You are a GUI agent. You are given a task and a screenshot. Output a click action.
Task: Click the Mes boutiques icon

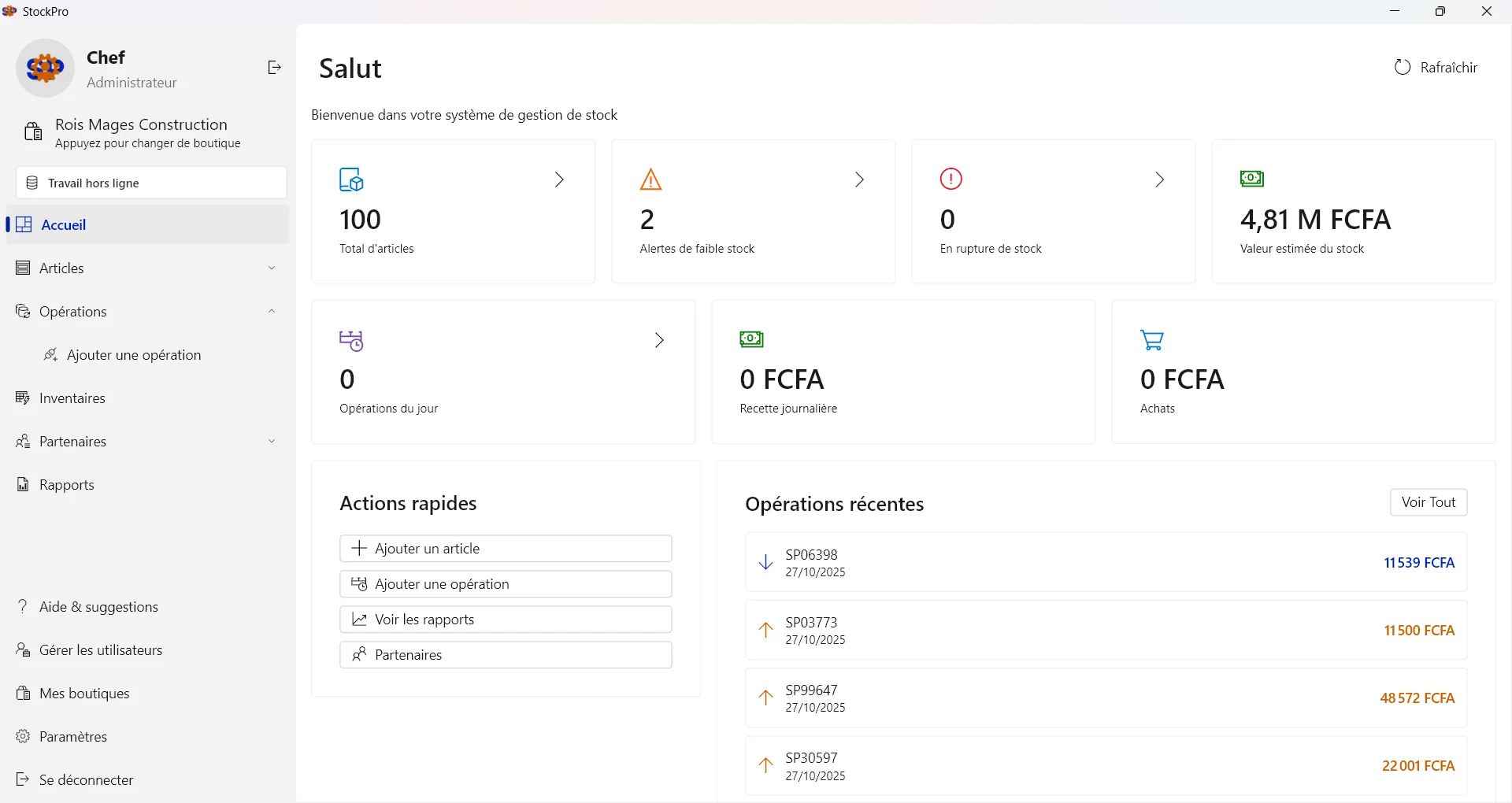(24, 694)
